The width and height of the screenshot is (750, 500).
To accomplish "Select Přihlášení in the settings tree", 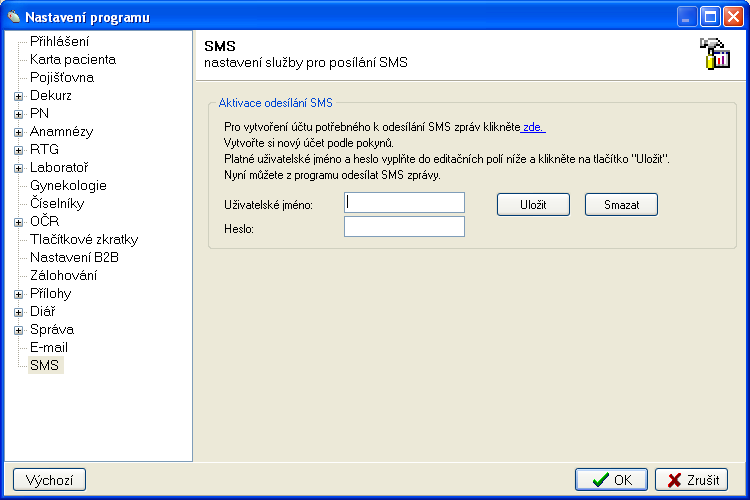I will point(59,42).
